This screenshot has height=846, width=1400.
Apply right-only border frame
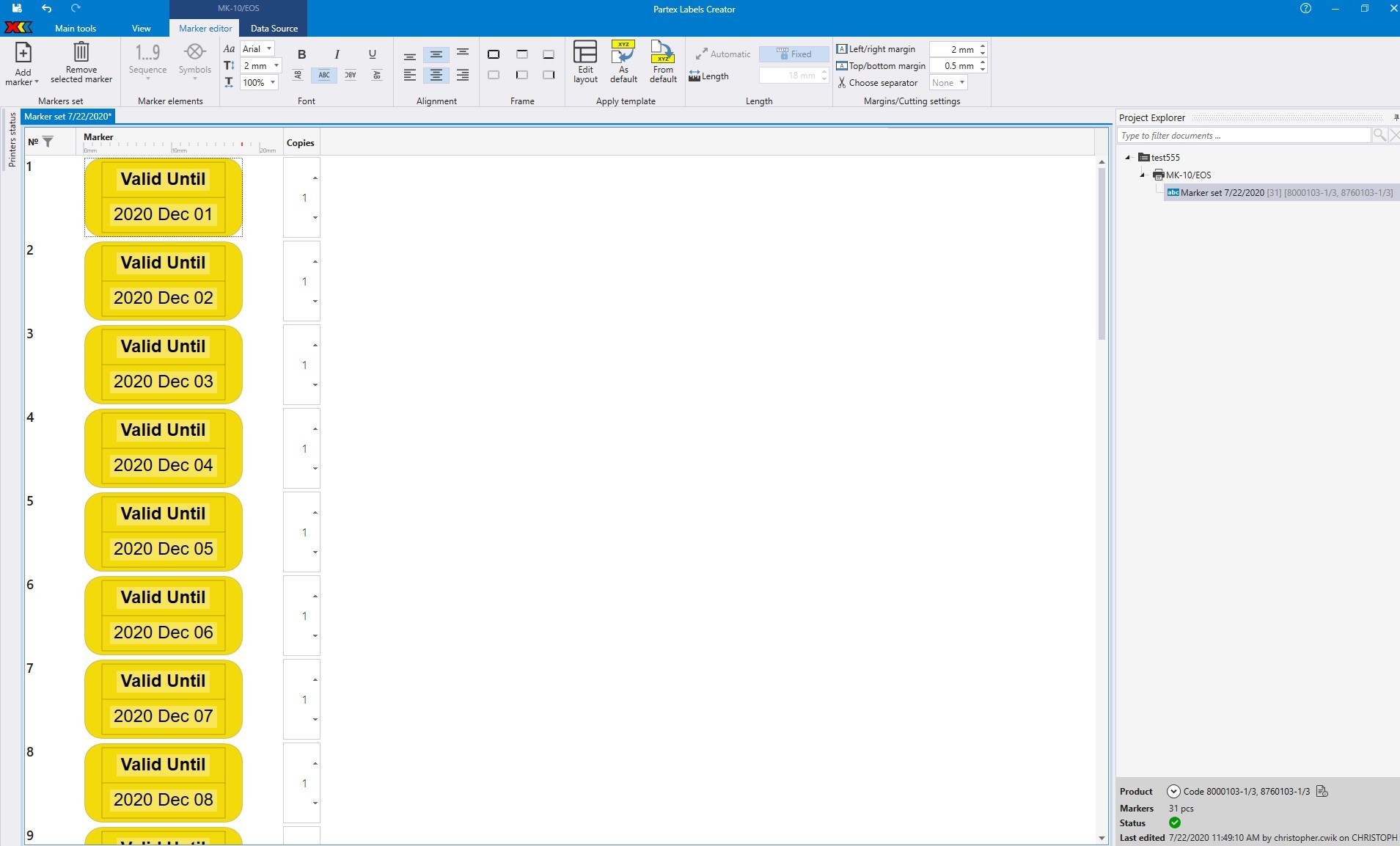pyautogui.click(x=549, y=75)
